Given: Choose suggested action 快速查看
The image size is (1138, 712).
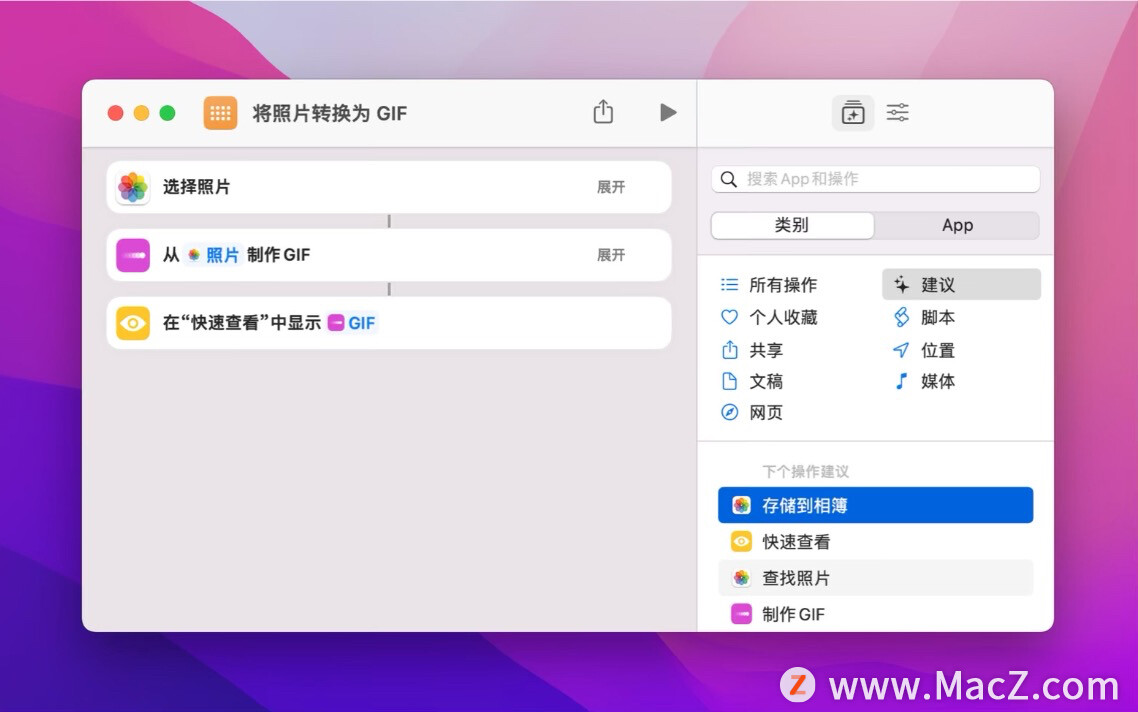Looking at the screenshot, I should pos(875,541).
